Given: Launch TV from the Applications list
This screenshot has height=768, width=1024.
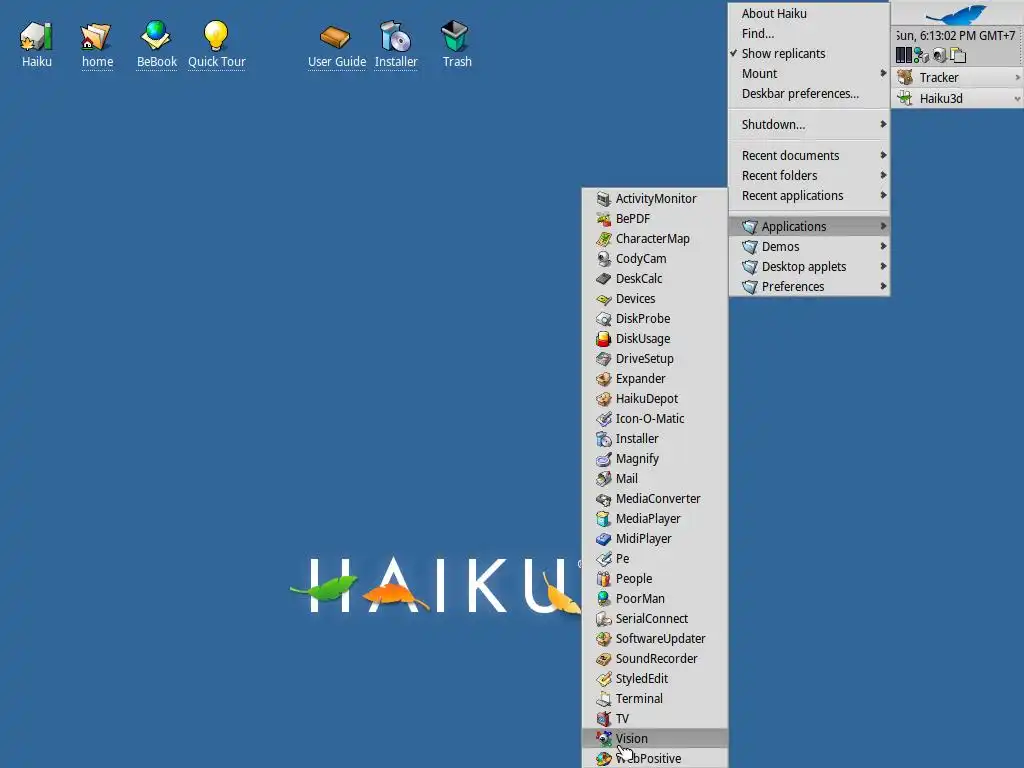Looking at the screenshot, I should click(x=655, y=719).
